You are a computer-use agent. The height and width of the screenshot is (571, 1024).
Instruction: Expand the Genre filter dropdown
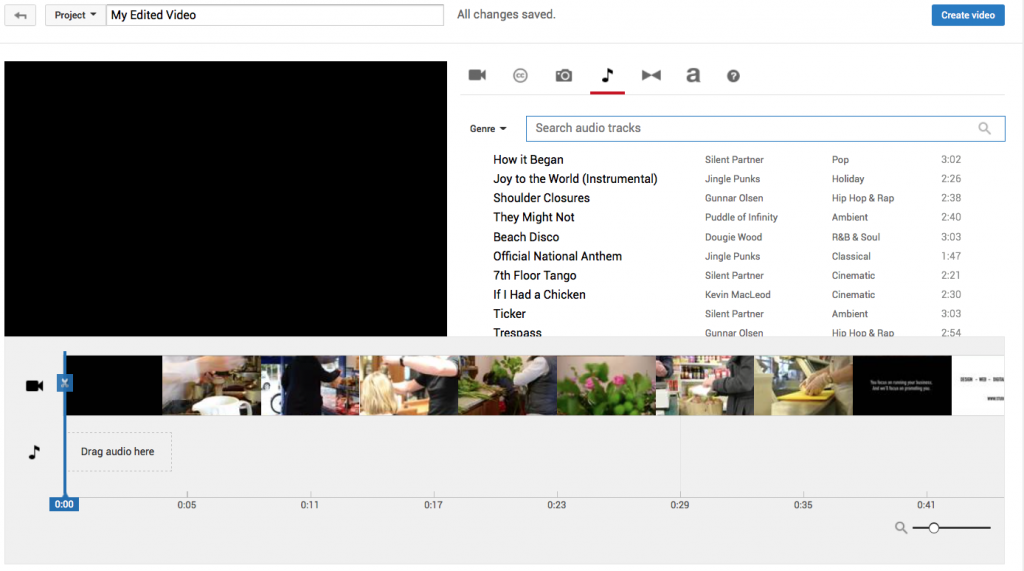point(488,129)
